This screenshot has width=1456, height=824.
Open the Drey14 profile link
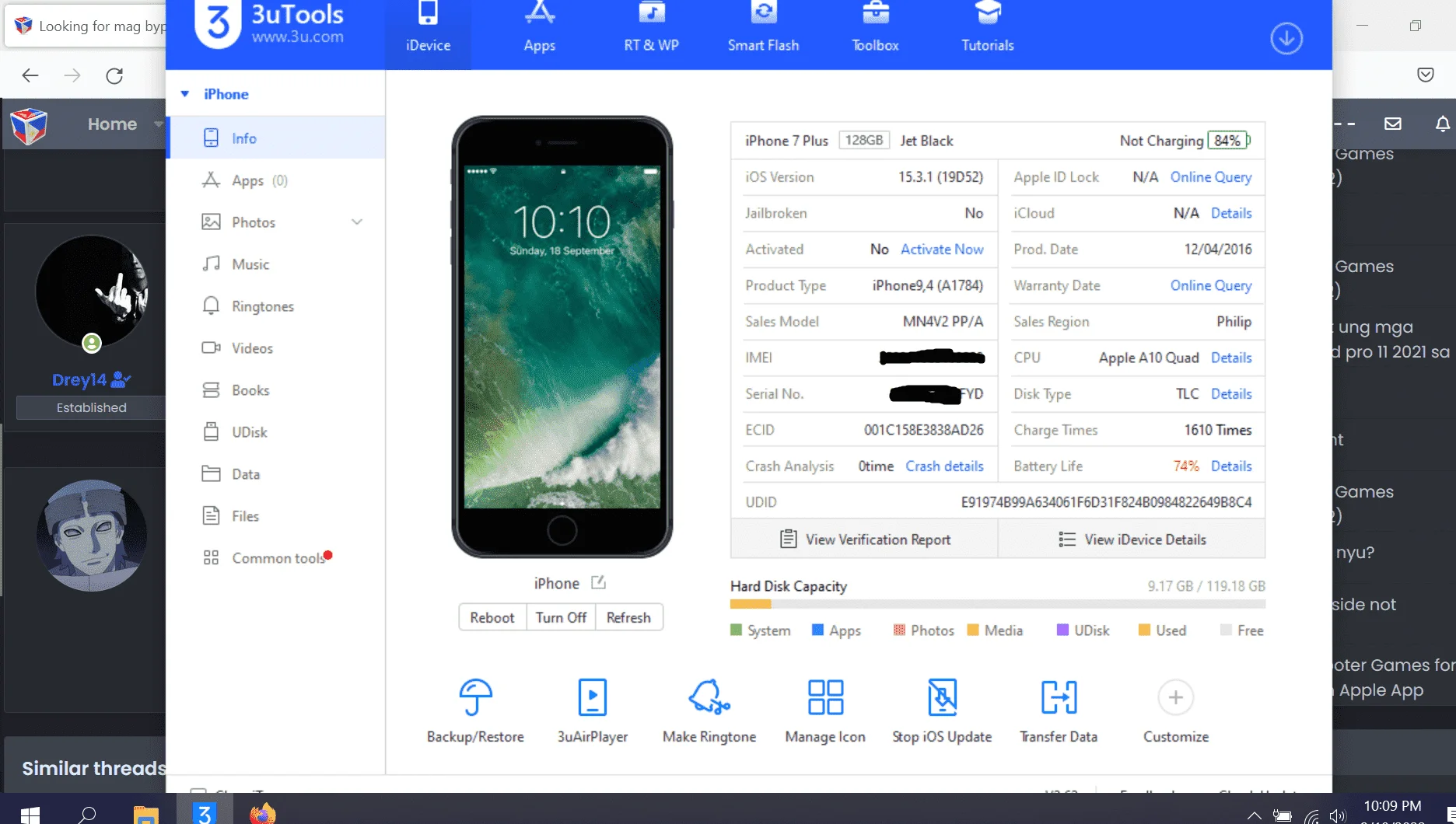point(79,380)
